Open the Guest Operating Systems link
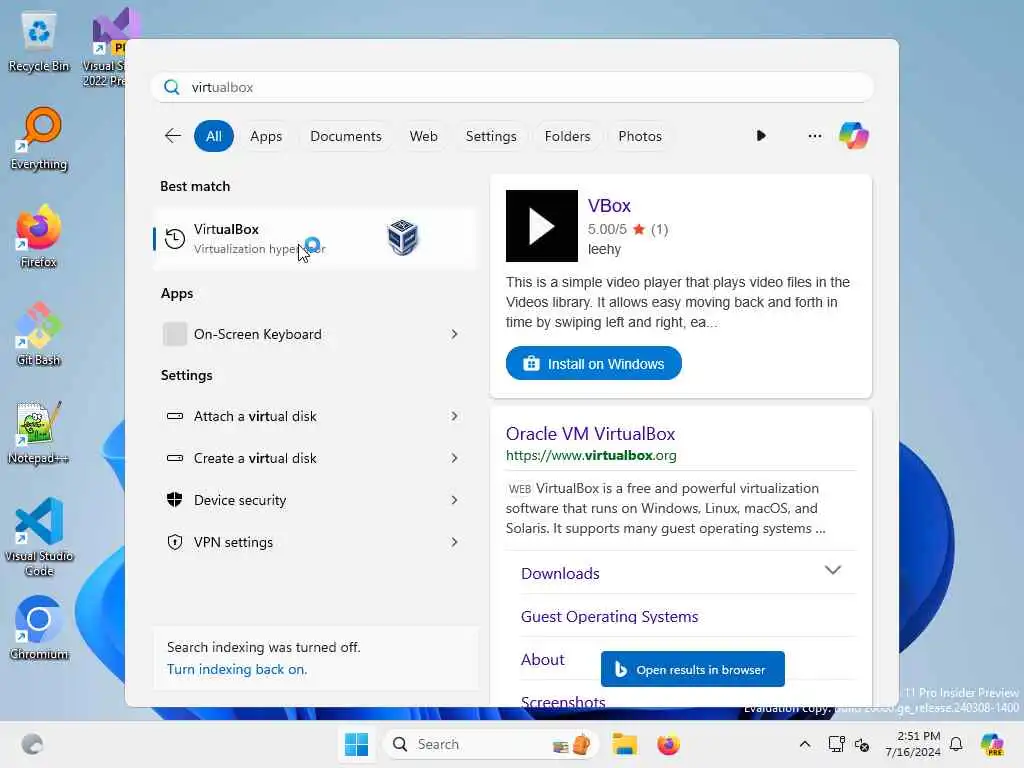Image resolution: width=1024 pixels, height=768 pixels. point(609,616)
